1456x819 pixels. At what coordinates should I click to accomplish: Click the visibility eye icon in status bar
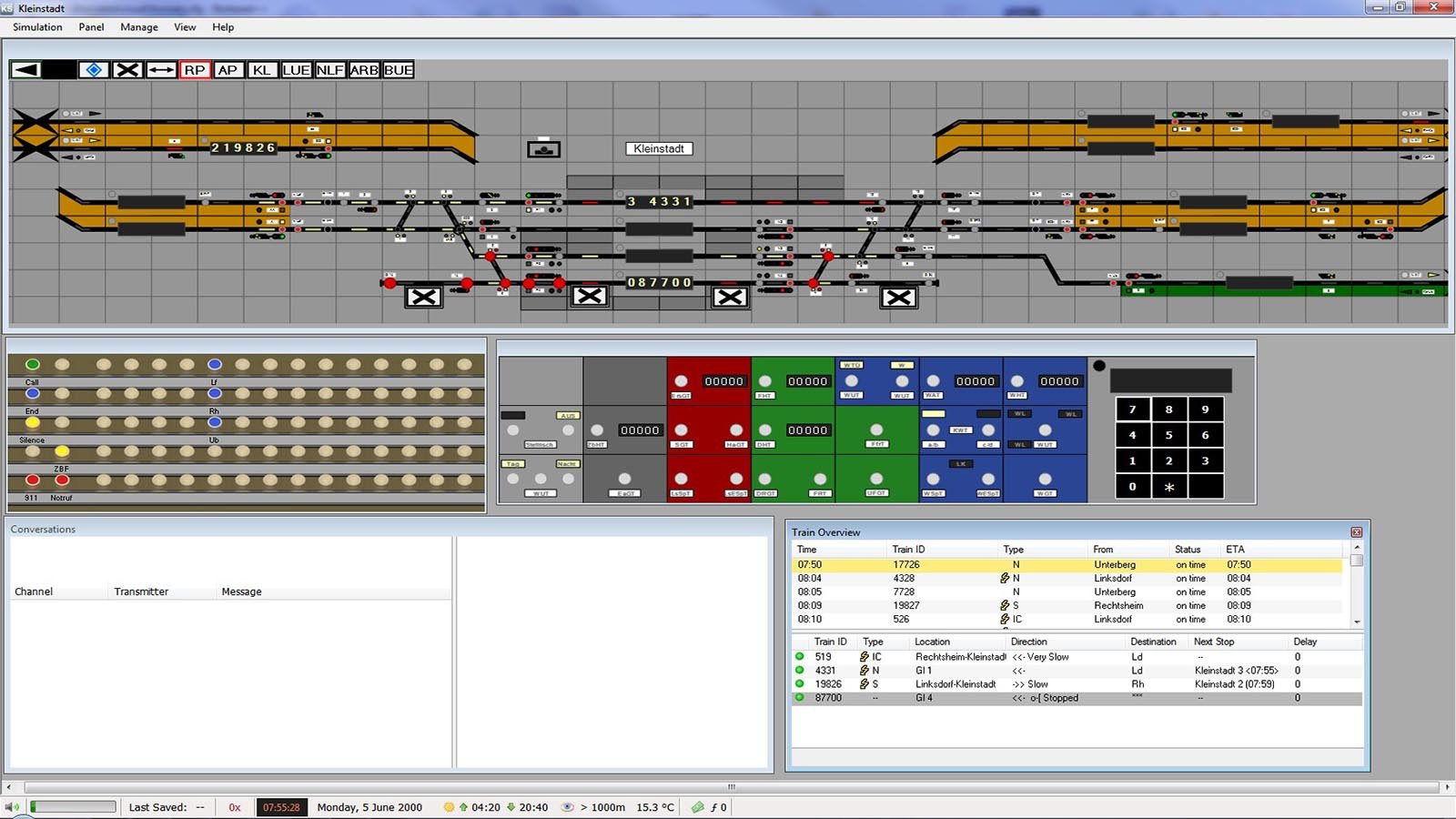click(567, 807)
